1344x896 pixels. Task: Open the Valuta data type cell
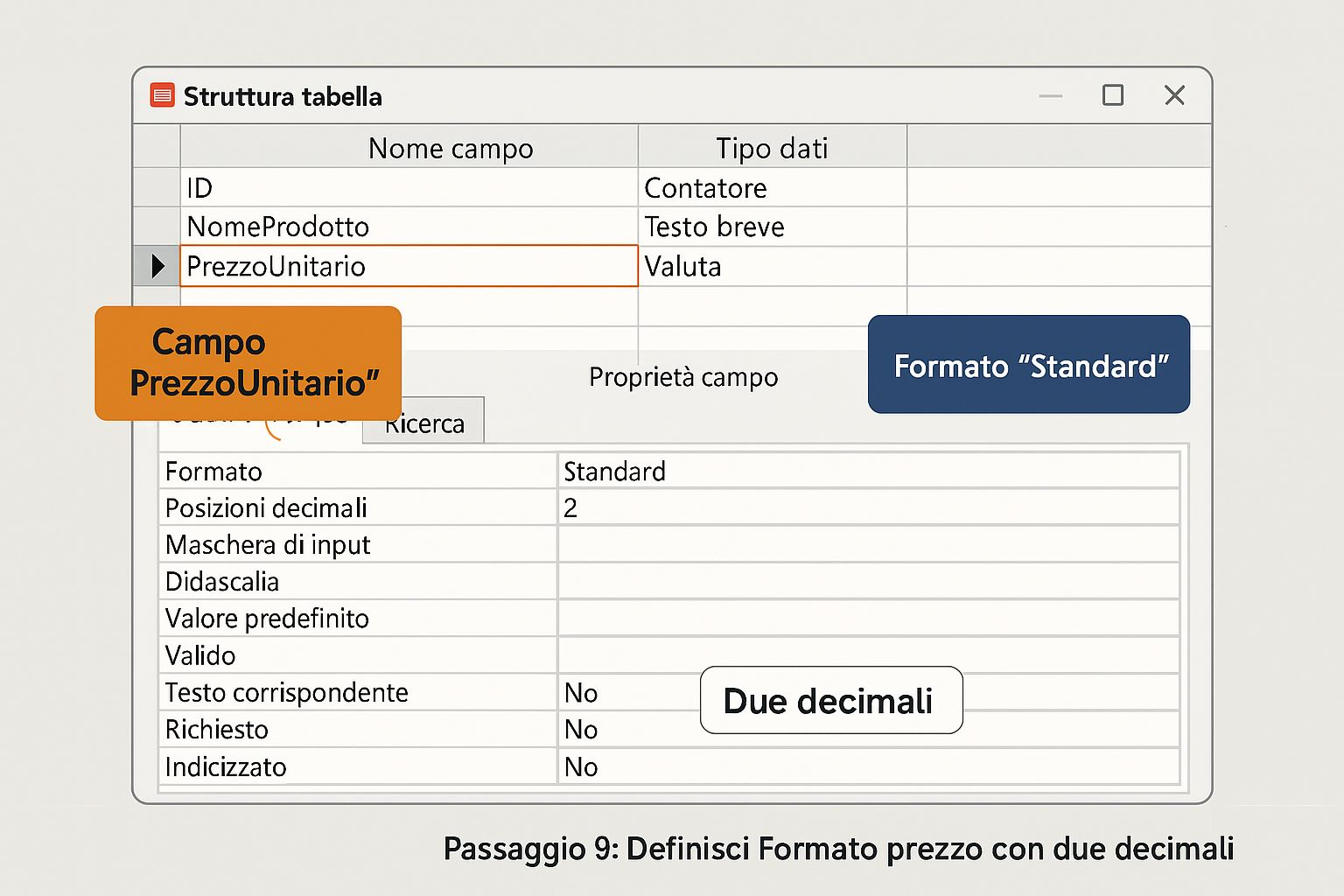[x=772, y=266]
